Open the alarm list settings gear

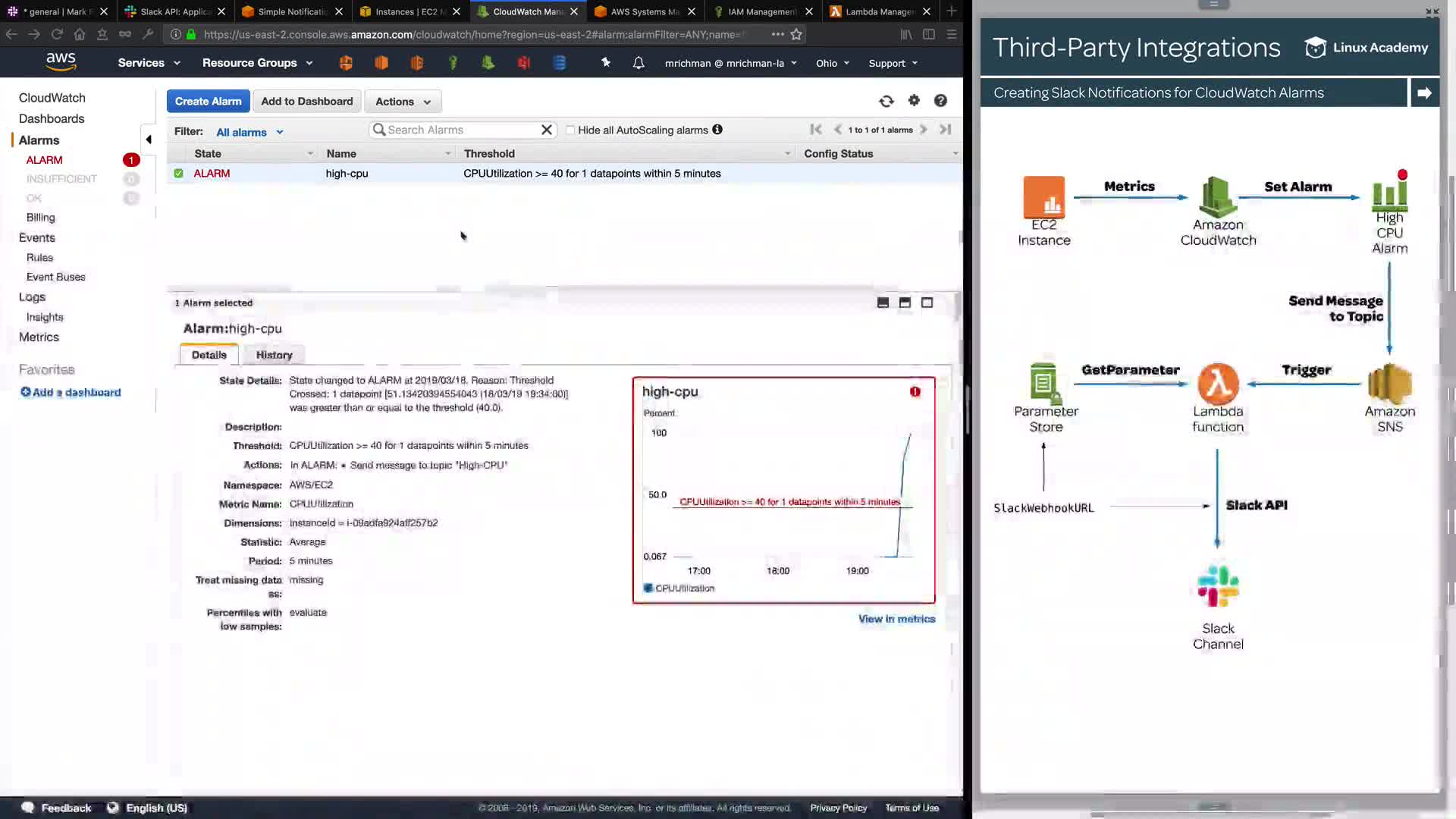[914, 101]
